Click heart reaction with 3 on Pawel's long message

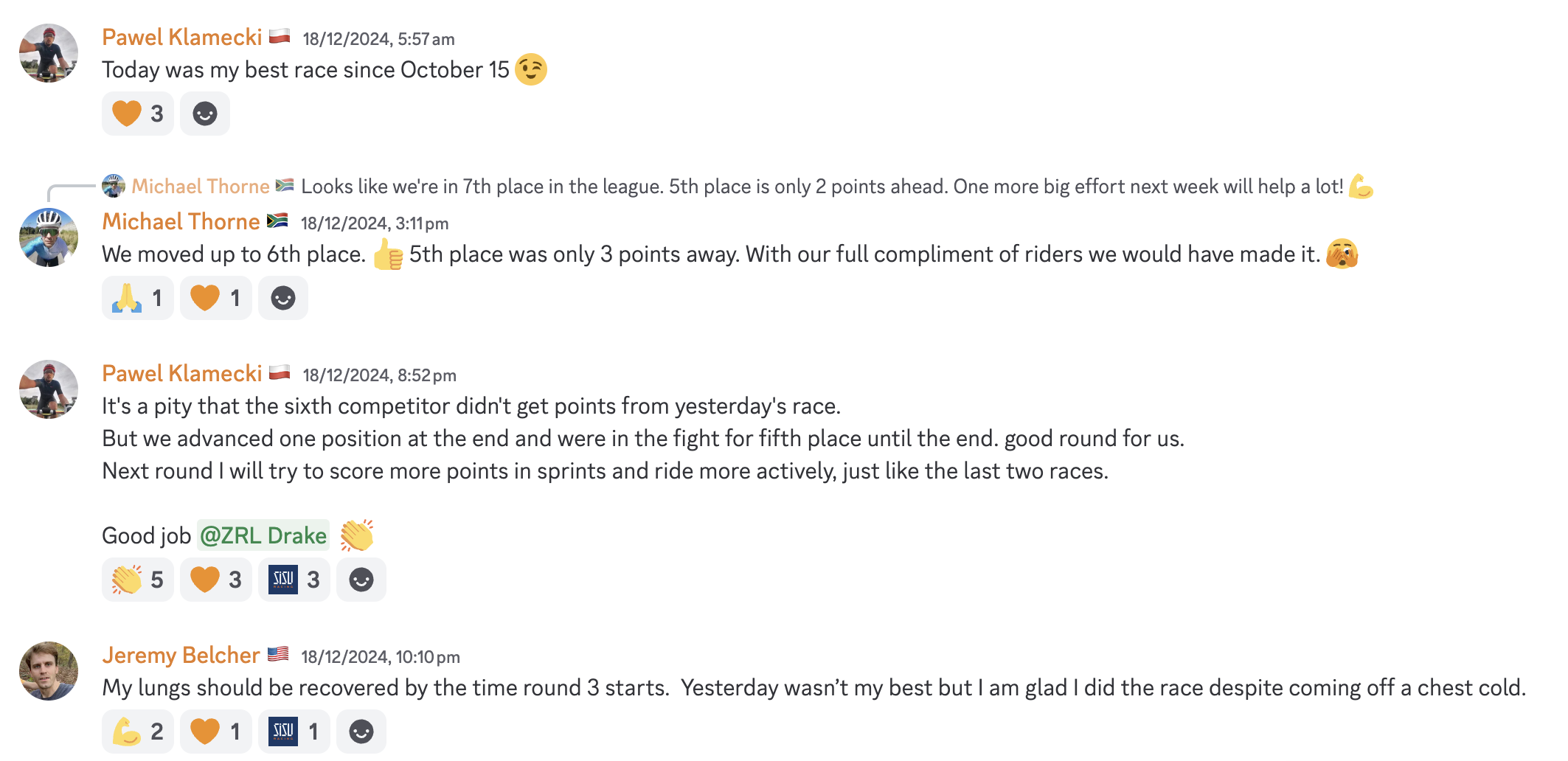point(216,580)
